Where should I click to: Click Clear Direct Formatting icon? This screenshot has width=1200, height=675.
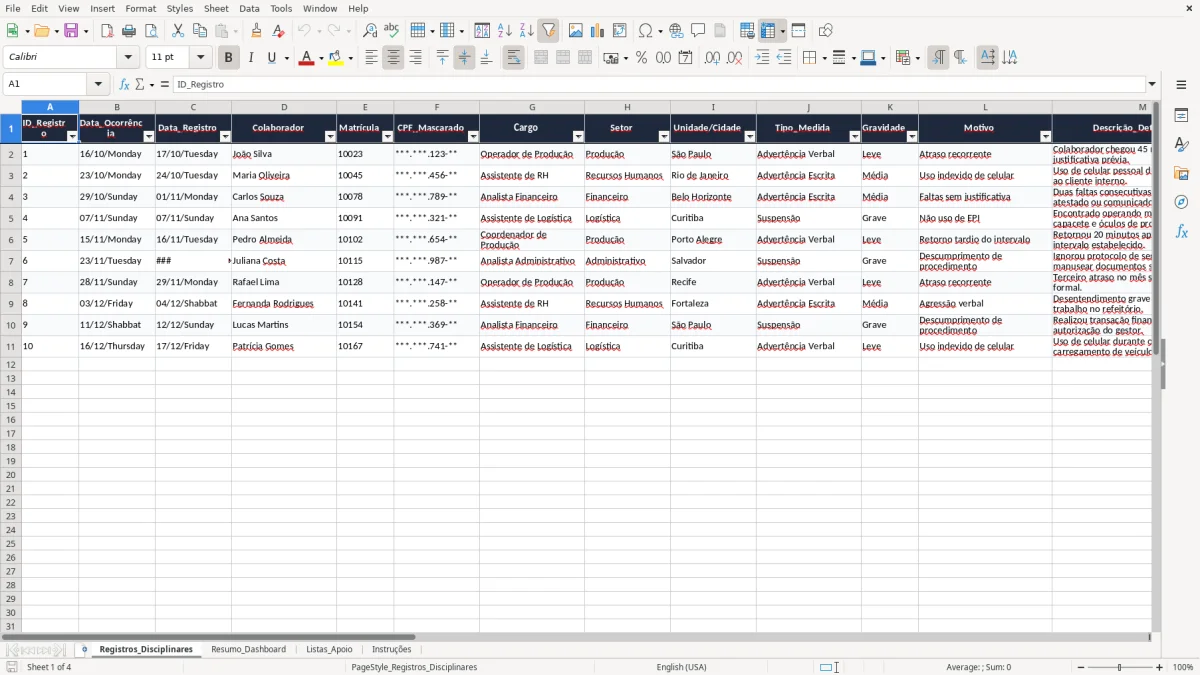278,31
